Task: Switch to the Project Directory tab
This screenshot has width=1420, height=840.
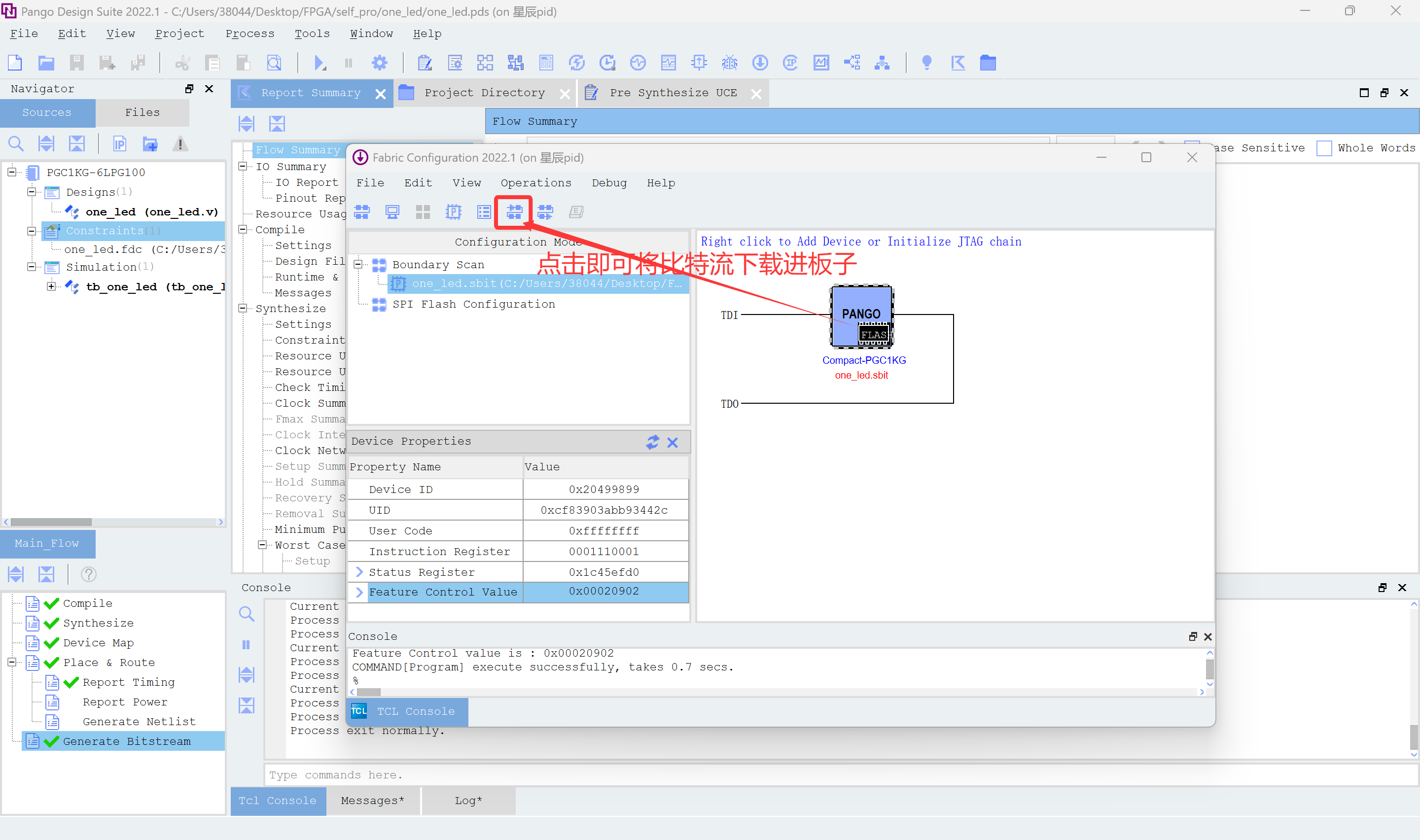Action: coord(484,93)
